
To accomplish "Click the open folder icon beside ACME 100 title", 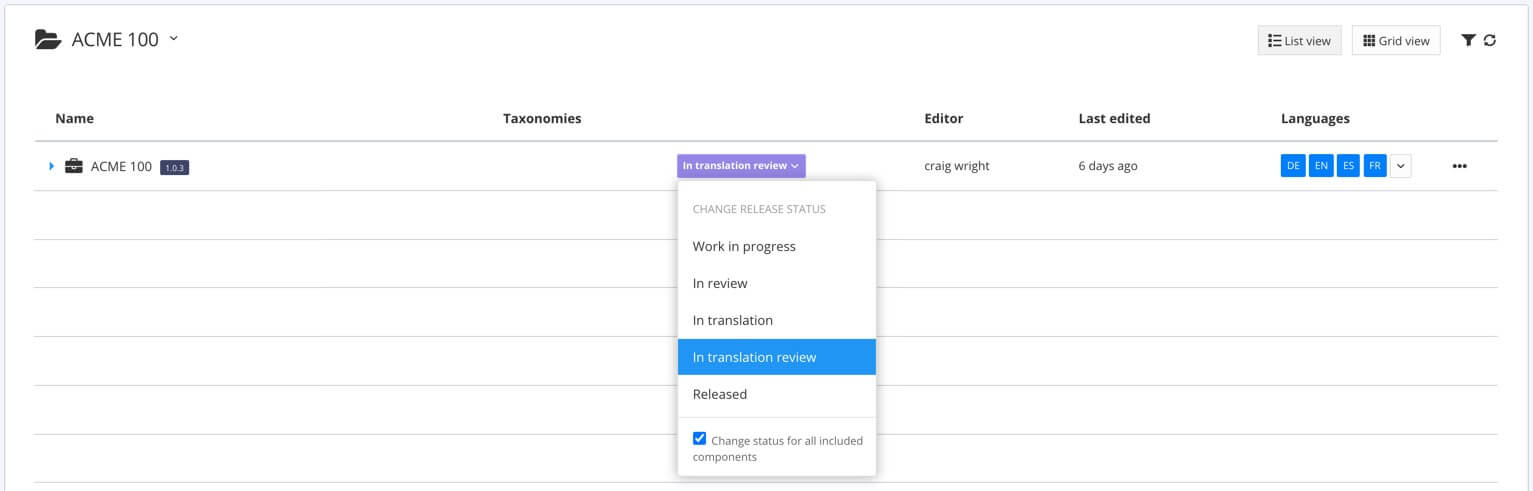I will 48,40.
